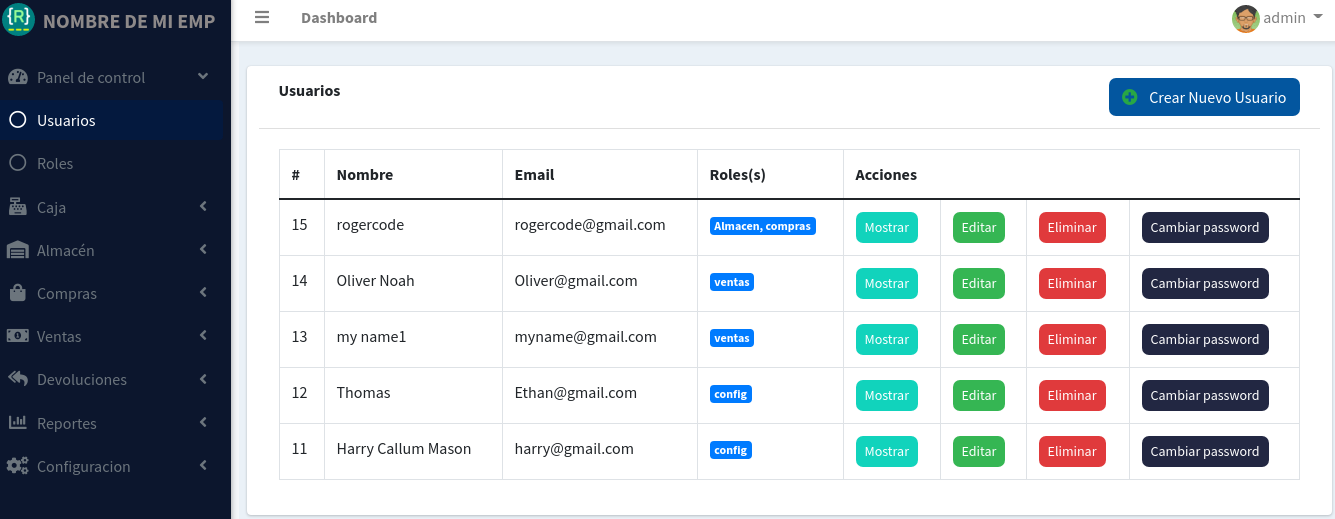Click the Almacén warehouse icon
The height and width of the screenshot is (519, 1335).
17,250
